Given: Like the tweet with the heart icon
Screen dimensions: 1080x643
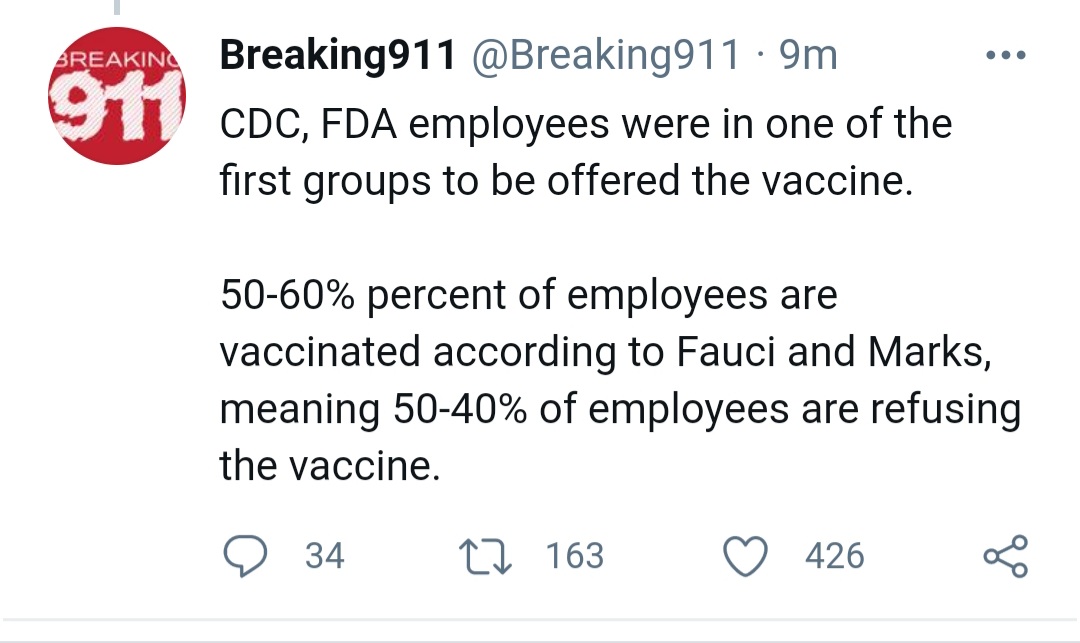Looking at the screenshot, I should point(745,556).
